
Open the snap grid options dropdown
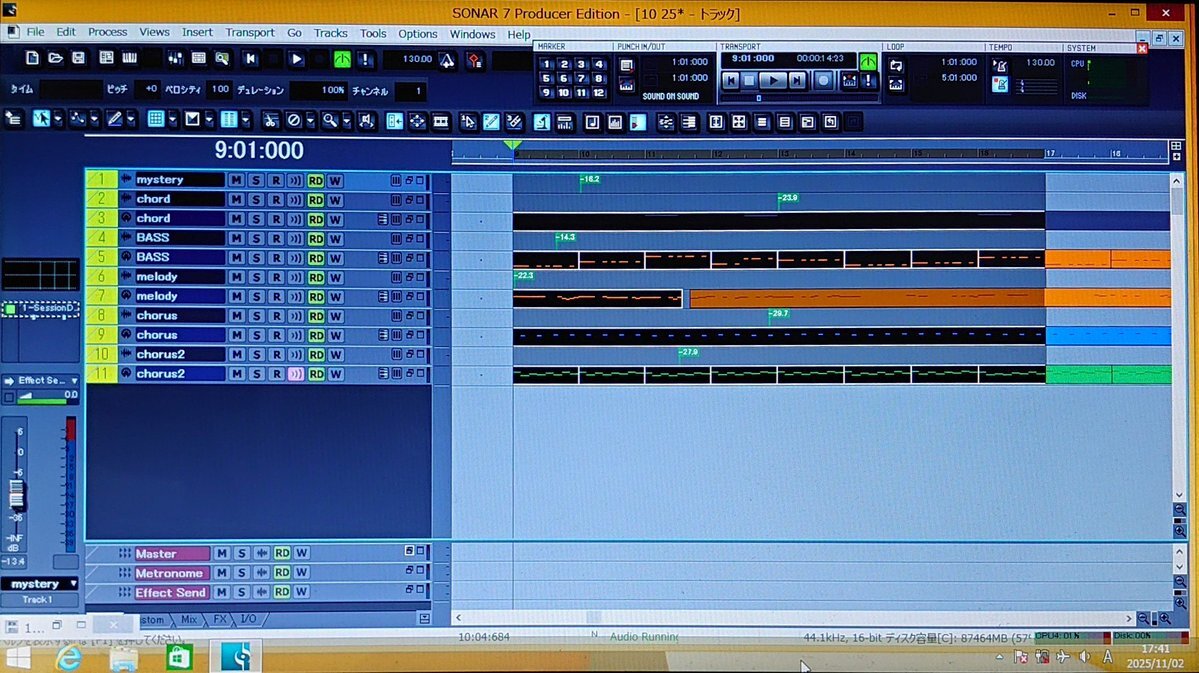point(172,120)
